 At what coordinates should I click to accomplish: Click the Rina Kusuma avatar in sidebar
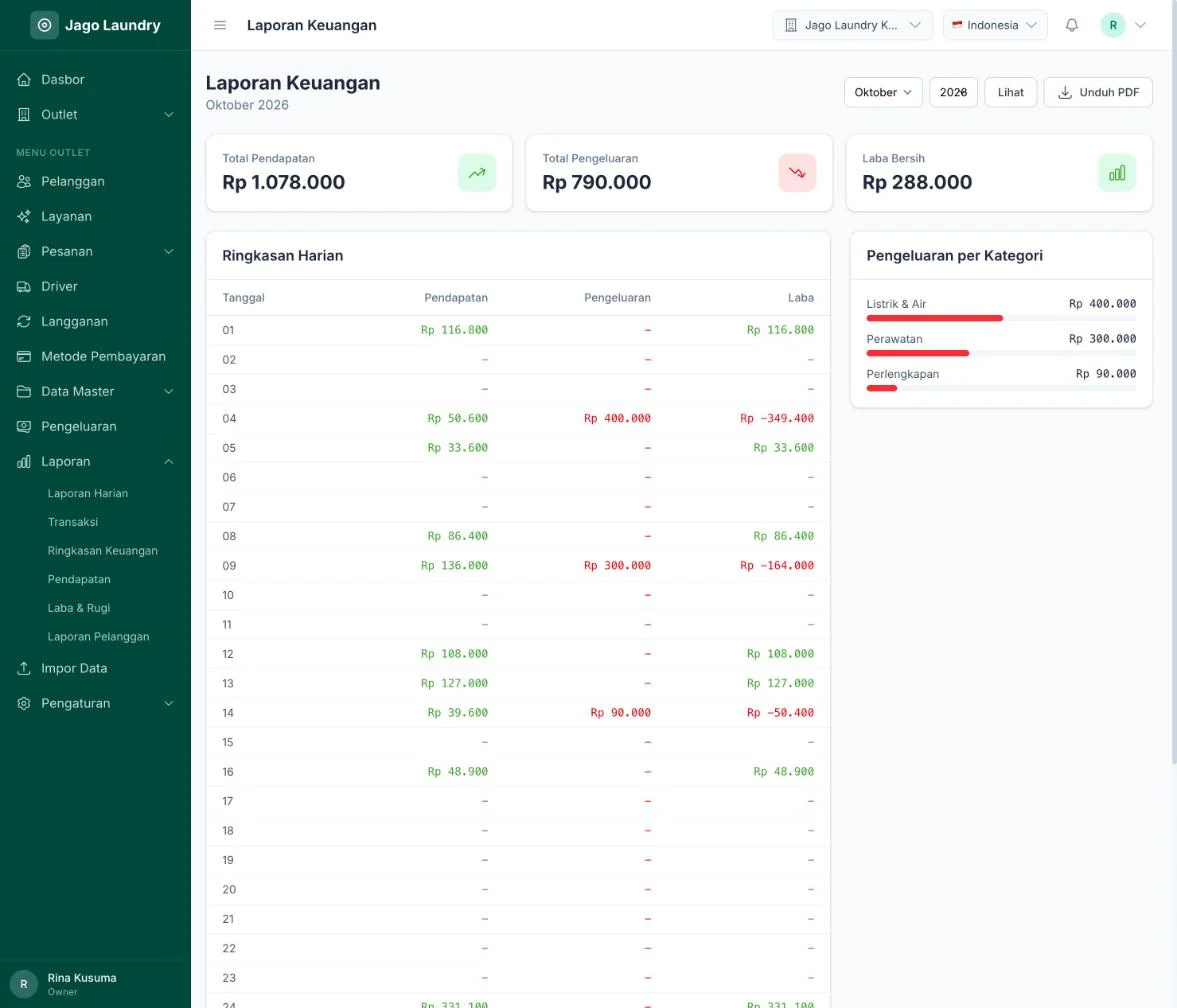(23, 984)
